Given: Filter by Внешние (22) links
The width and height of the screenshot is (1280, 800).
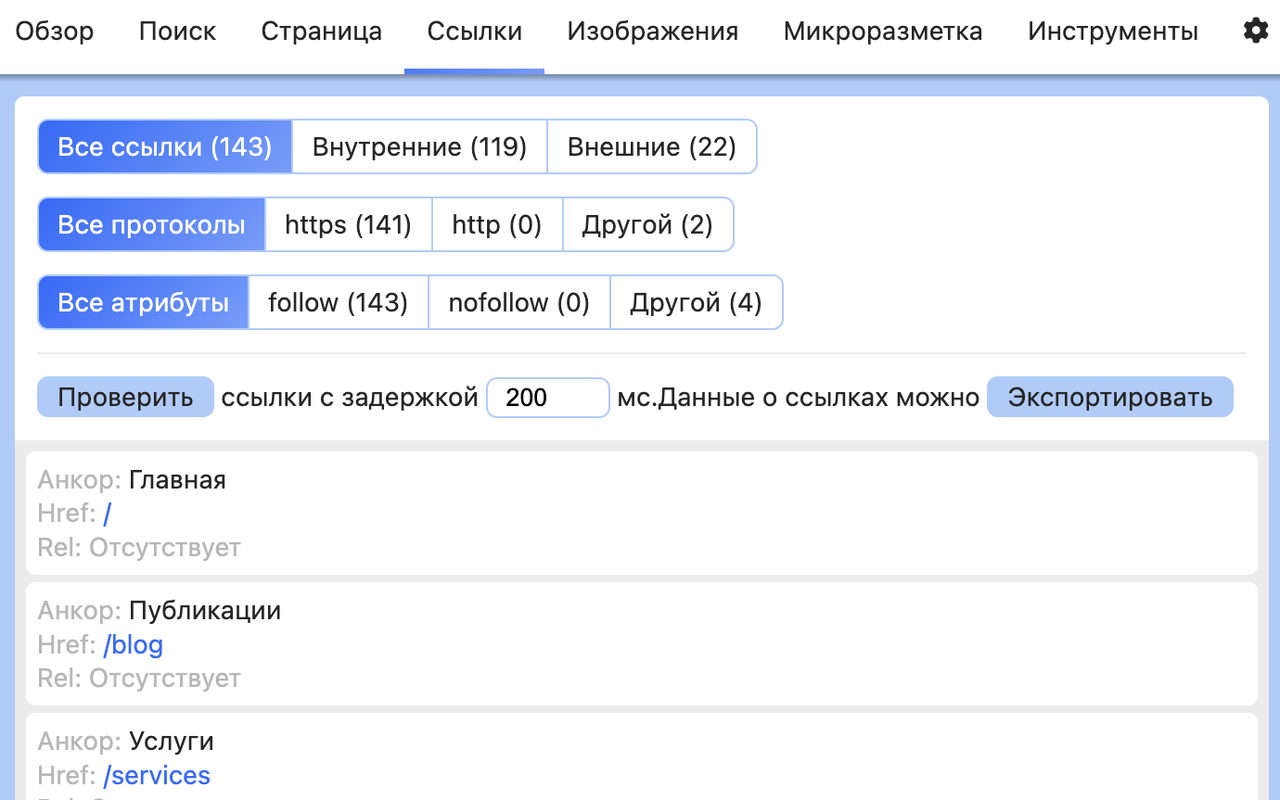Looking at the screenshot, I should pyautogui.click(x=652, y=147).
